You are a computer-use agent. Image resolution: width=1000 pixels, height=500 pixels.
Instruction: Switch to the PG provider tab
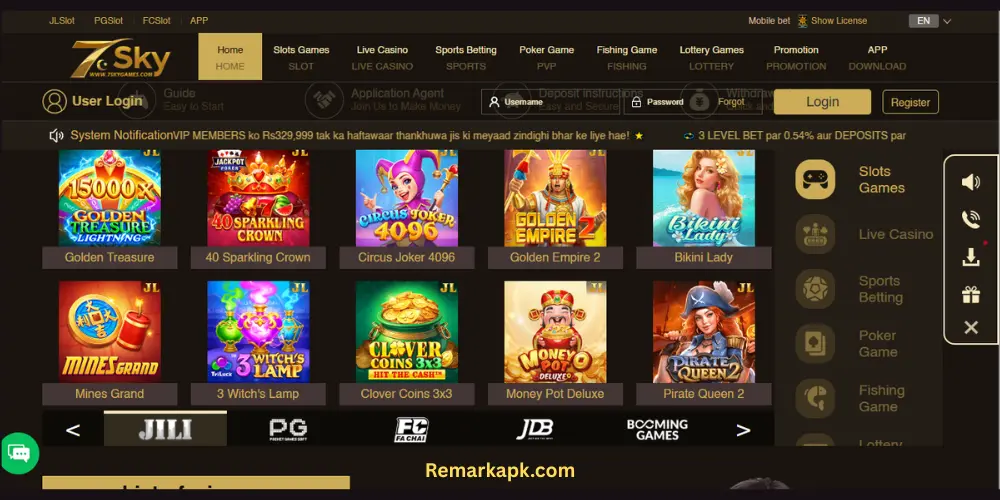[288, 430]
